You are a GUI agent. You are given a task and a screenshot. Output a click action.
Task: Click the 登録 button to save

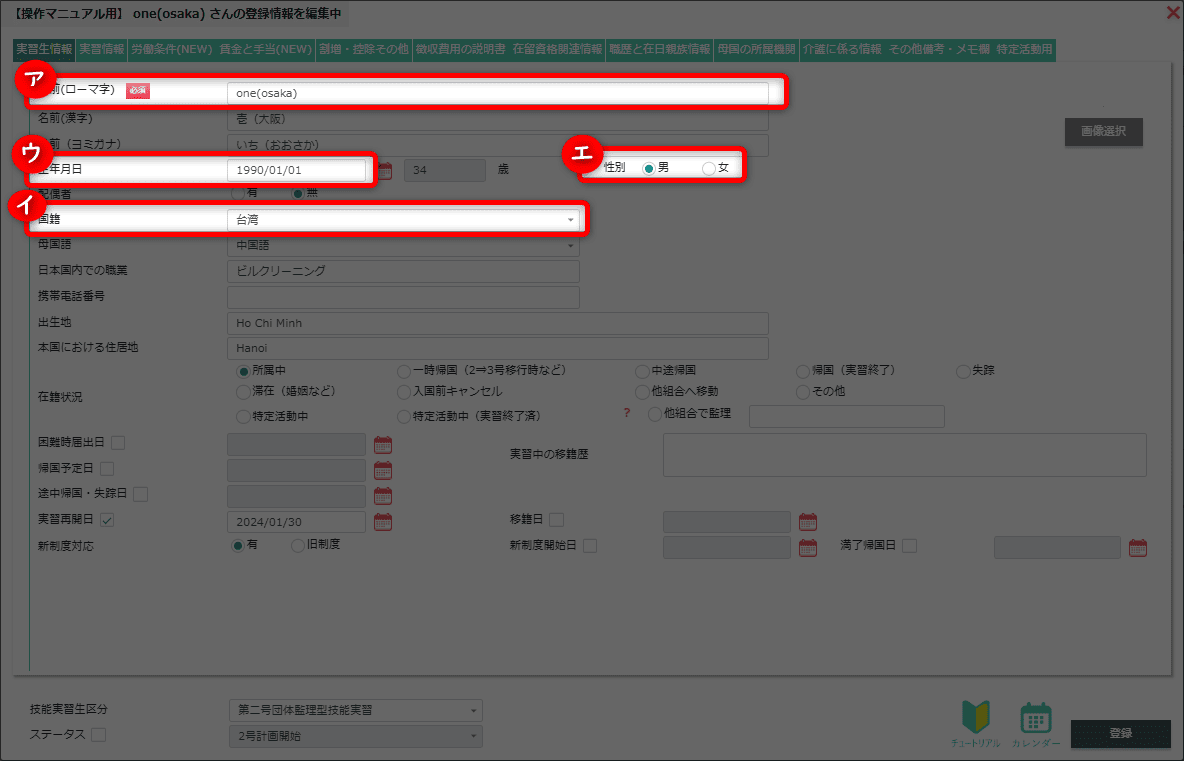1121,734
